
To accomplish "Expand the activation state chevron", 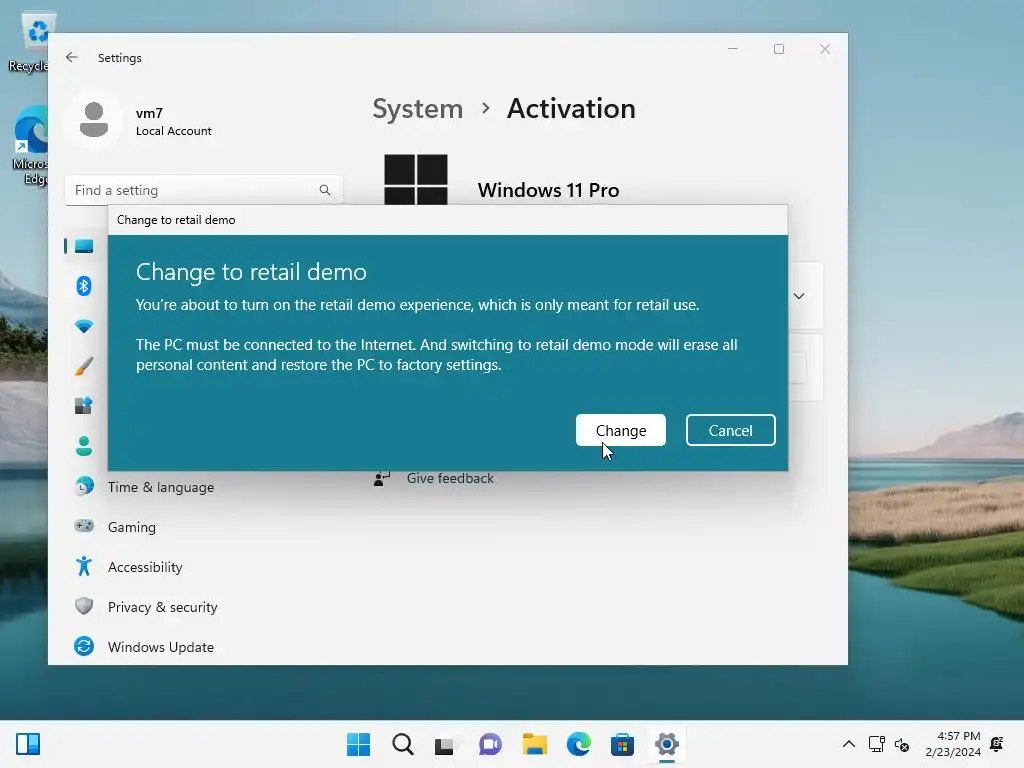I will tap(799, 296).
